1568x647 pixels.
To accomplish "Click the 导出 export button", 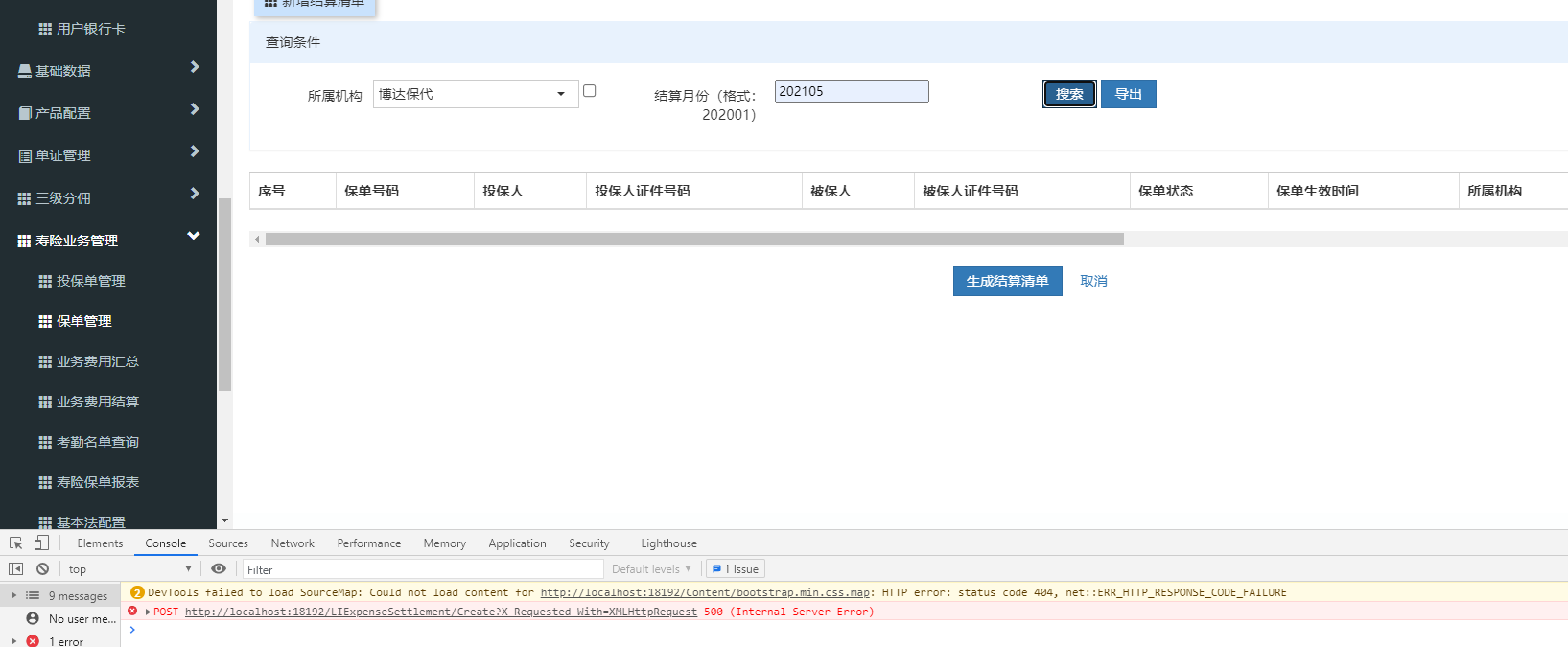I will pyautogui.click(x=1129, y=94).
